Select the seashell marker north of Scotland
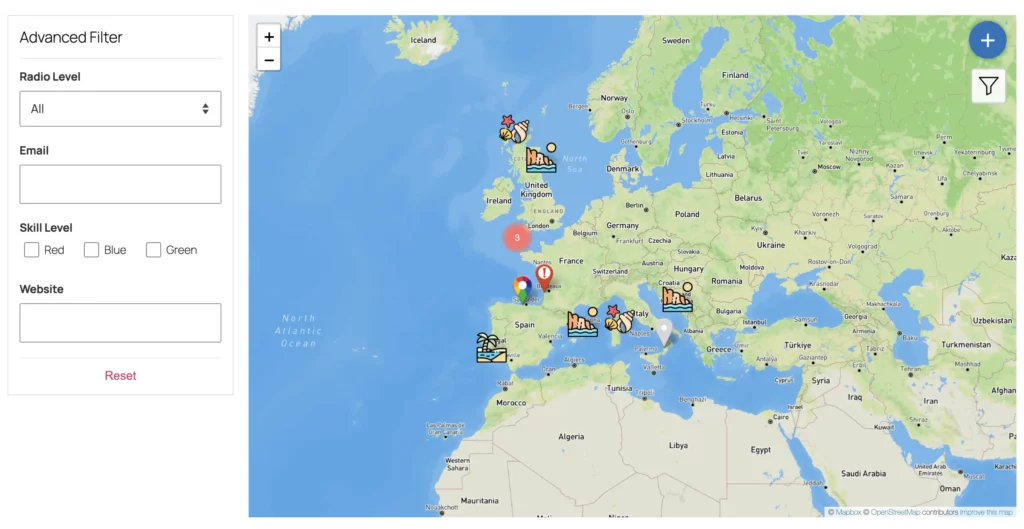This screenshot has width=1024, height=529. pos(514,129)
